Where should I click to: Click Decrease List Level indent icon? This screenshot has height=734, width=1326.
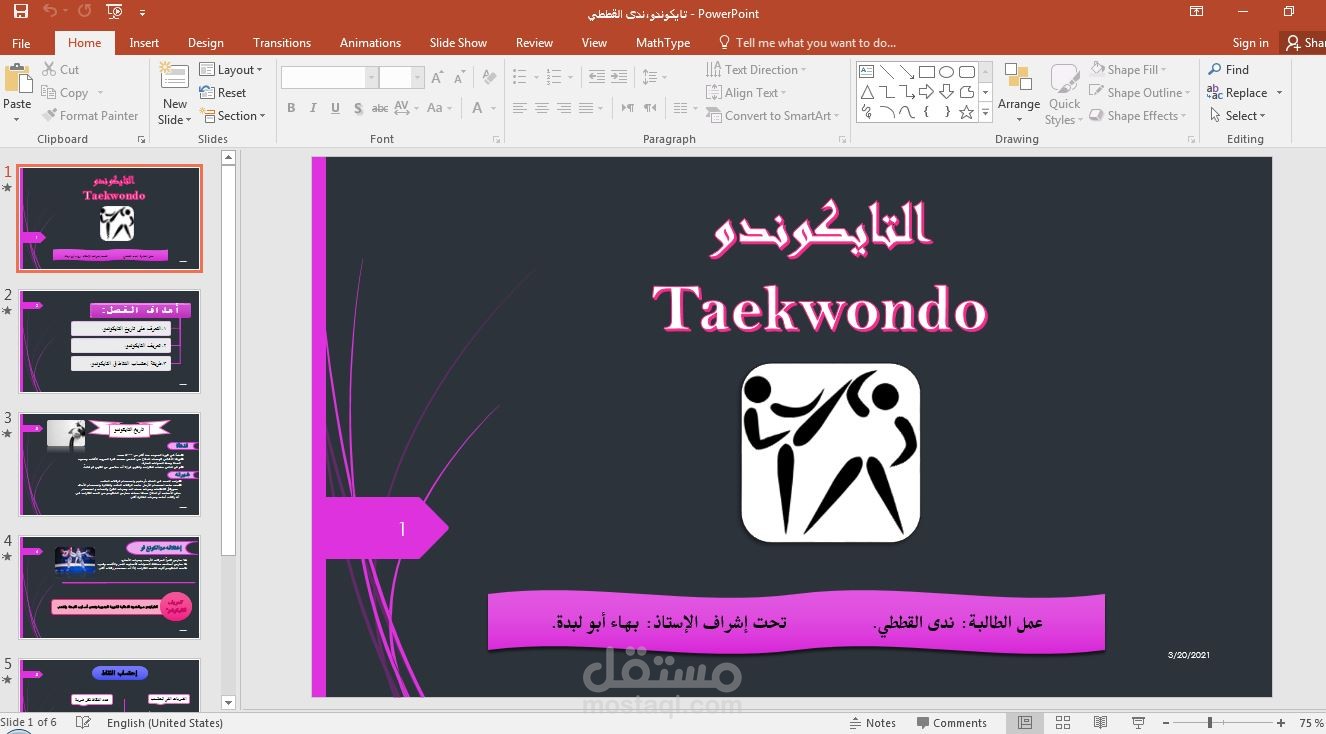597,77
